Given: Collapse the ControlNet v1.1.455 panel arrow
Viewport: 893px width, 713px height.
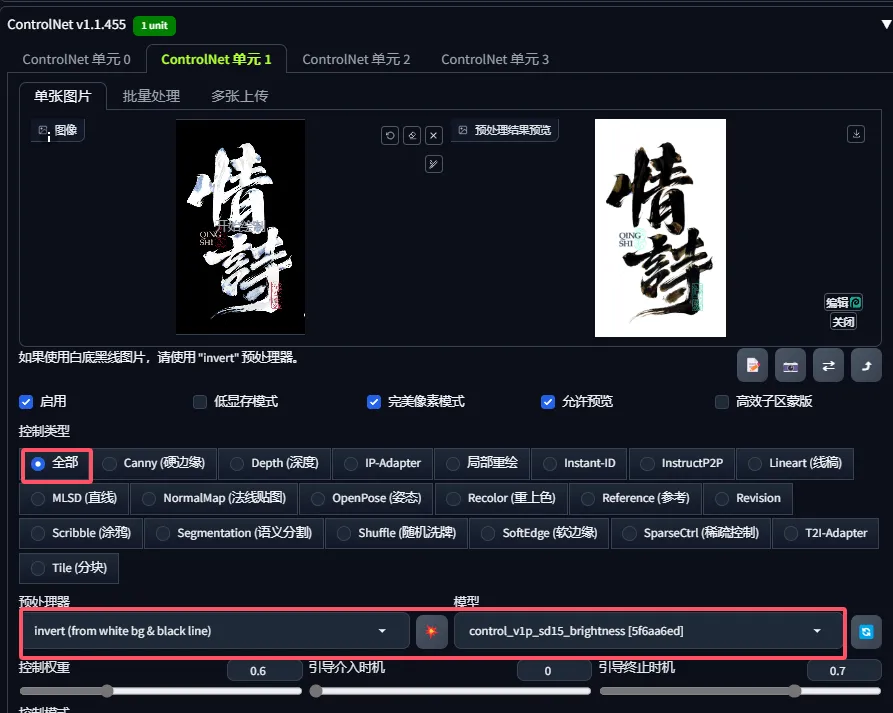Looking at the screenshot, I should pos(884,24).
